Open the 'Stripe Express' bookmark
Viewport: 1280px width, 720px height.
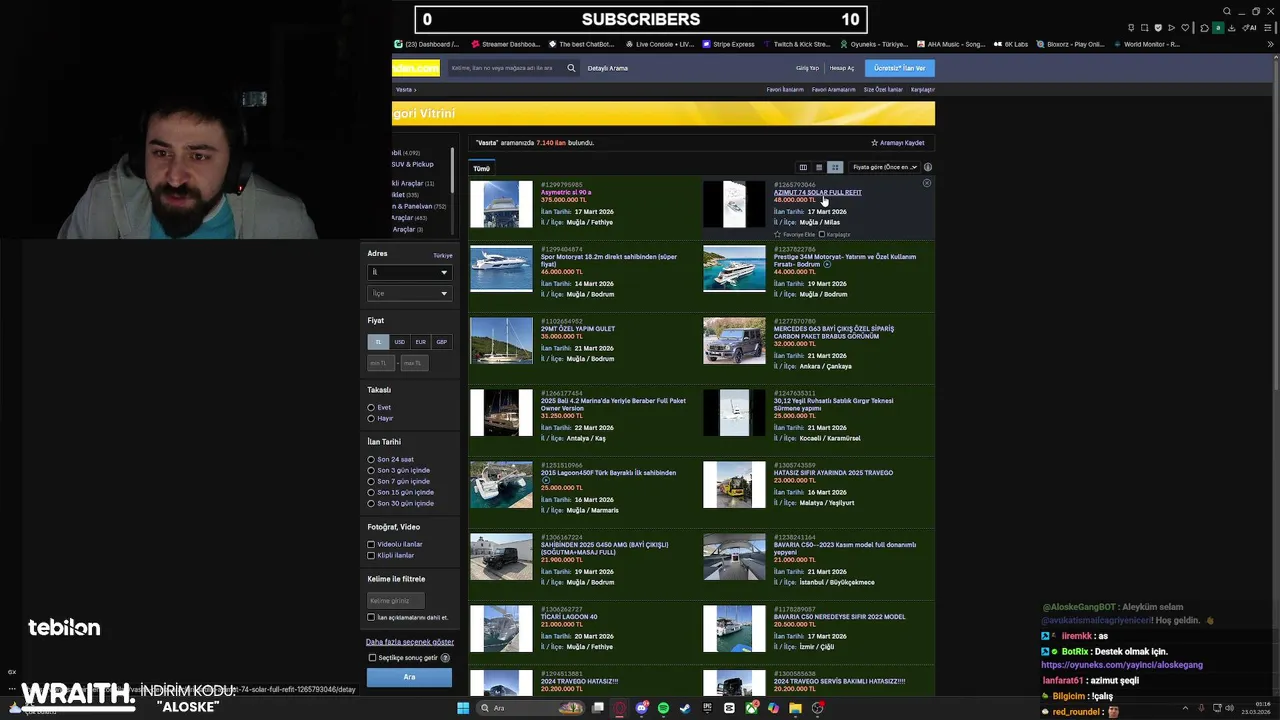click(729, 44)
